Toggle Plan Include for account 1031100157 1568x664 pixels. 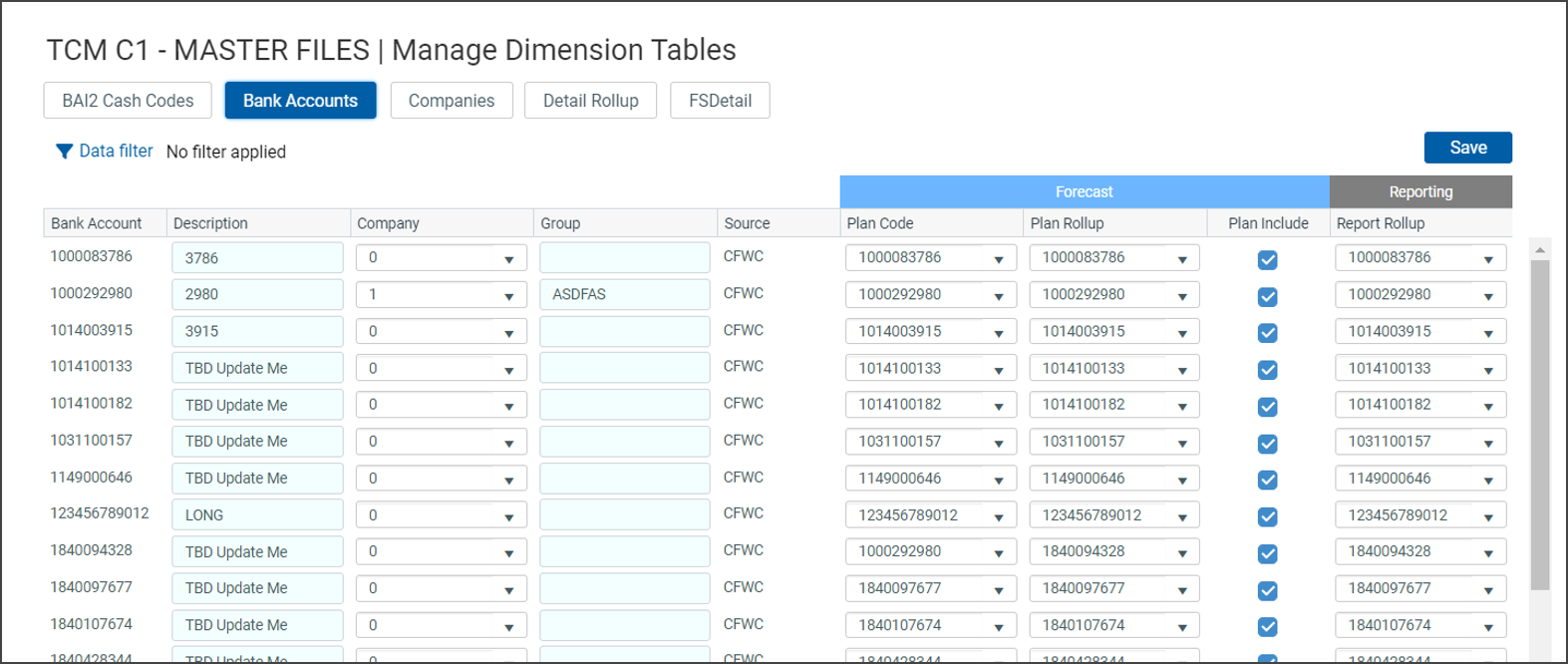click(x=1267, y=444)
